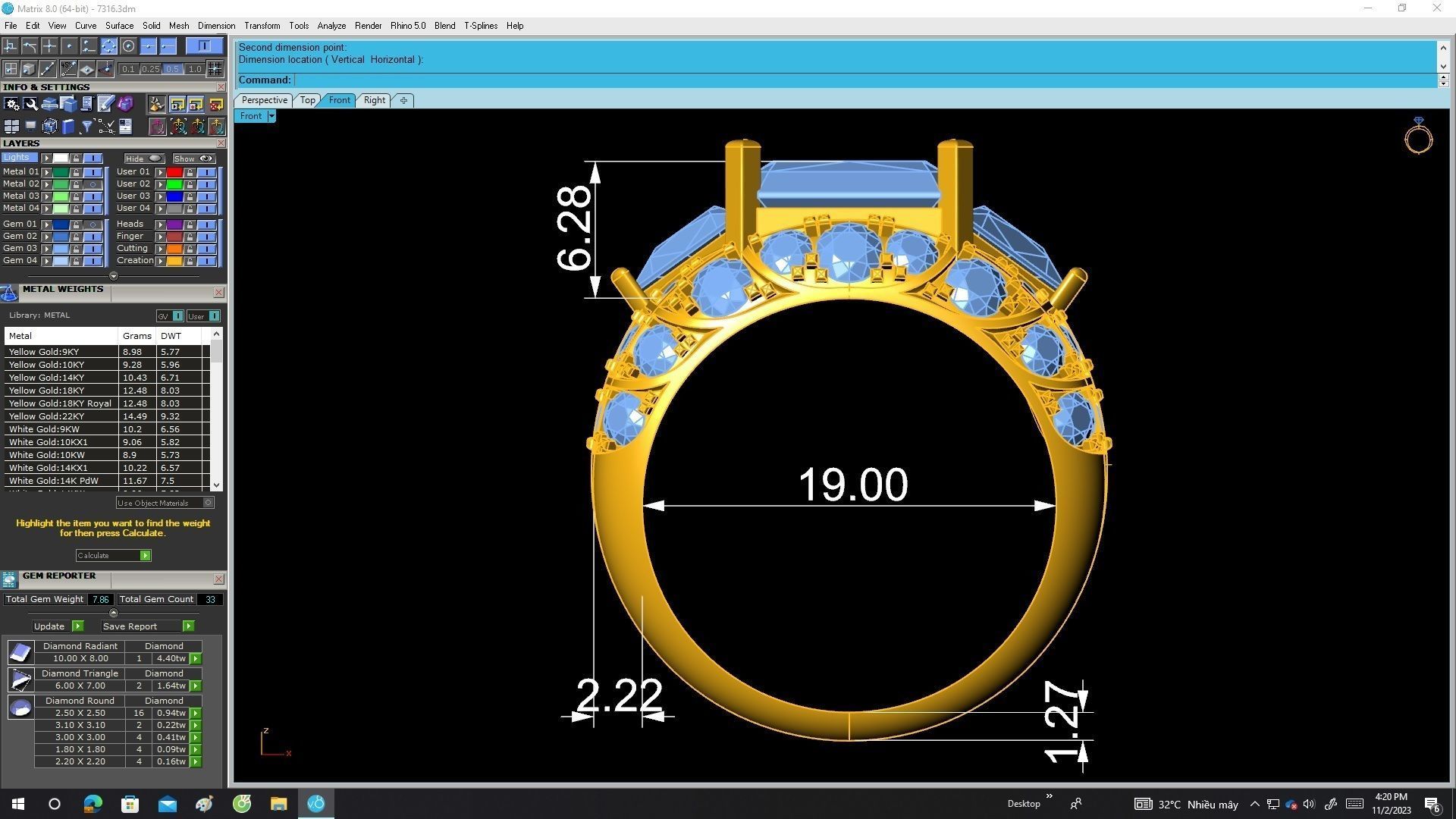Switch to the Perspective viewport tab
1456x819 pixels.
(x=264, y=100)
